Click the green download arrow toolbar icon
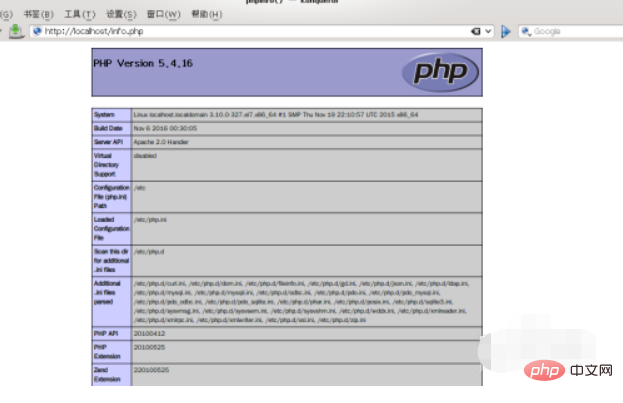This screenshot has height=403, width=623. (x=16, y=31)
